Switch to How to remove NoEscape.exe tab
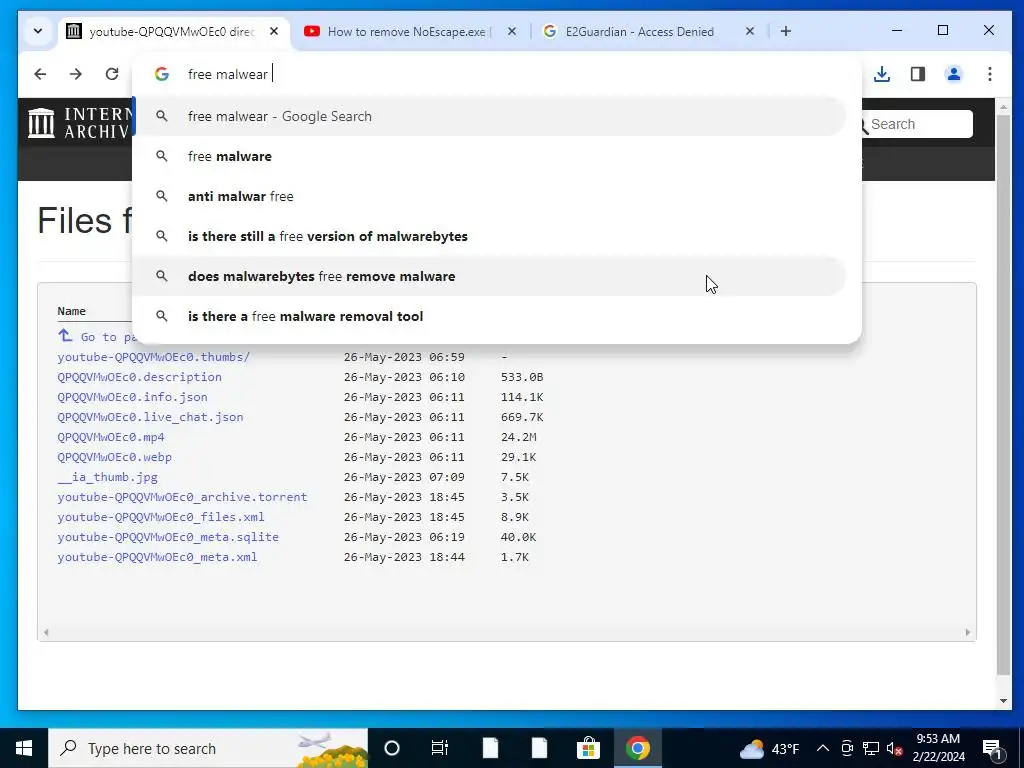 click(408, 31)
